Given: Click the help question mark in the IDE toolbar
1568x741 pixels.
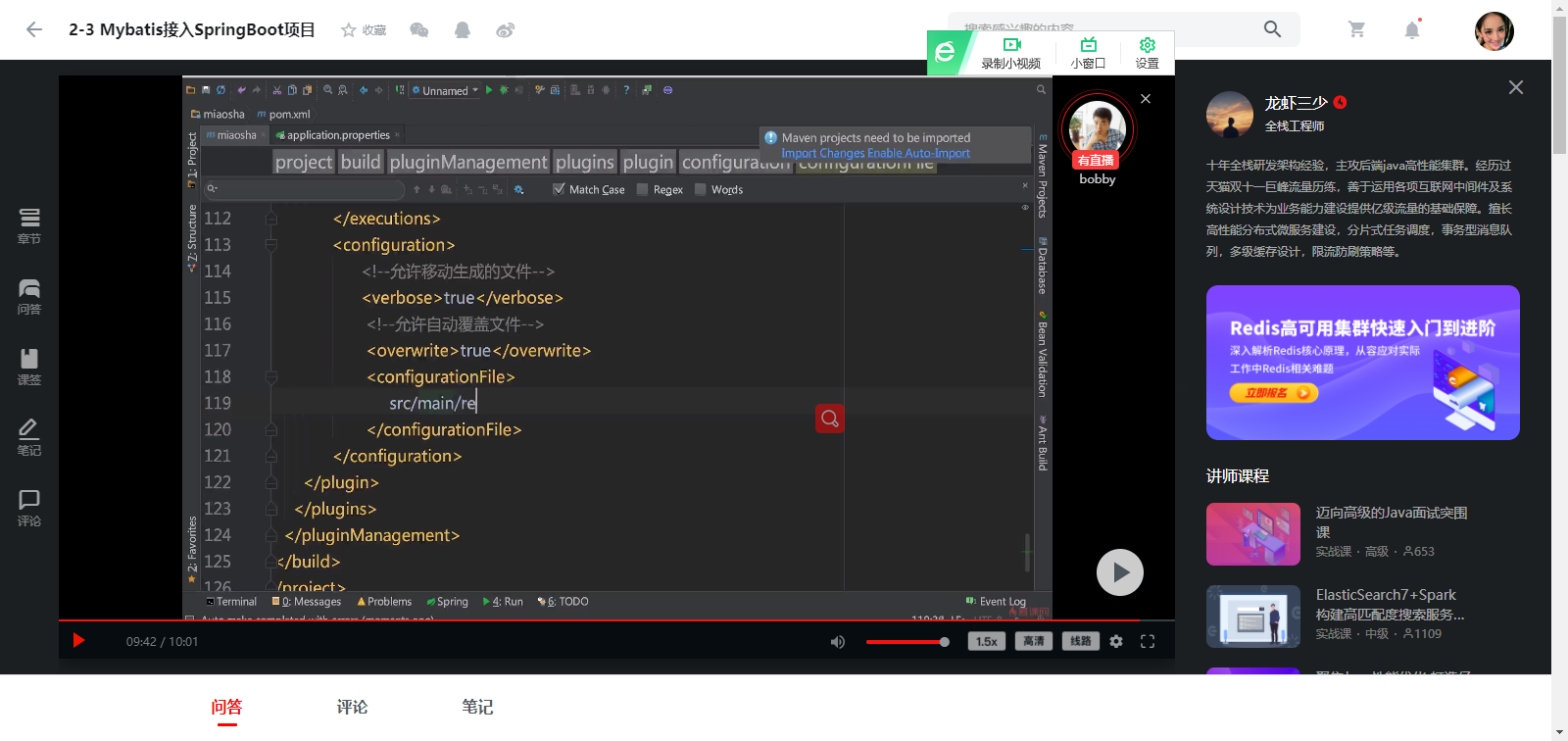Looking at the screenshot, I should coord(626,90).
